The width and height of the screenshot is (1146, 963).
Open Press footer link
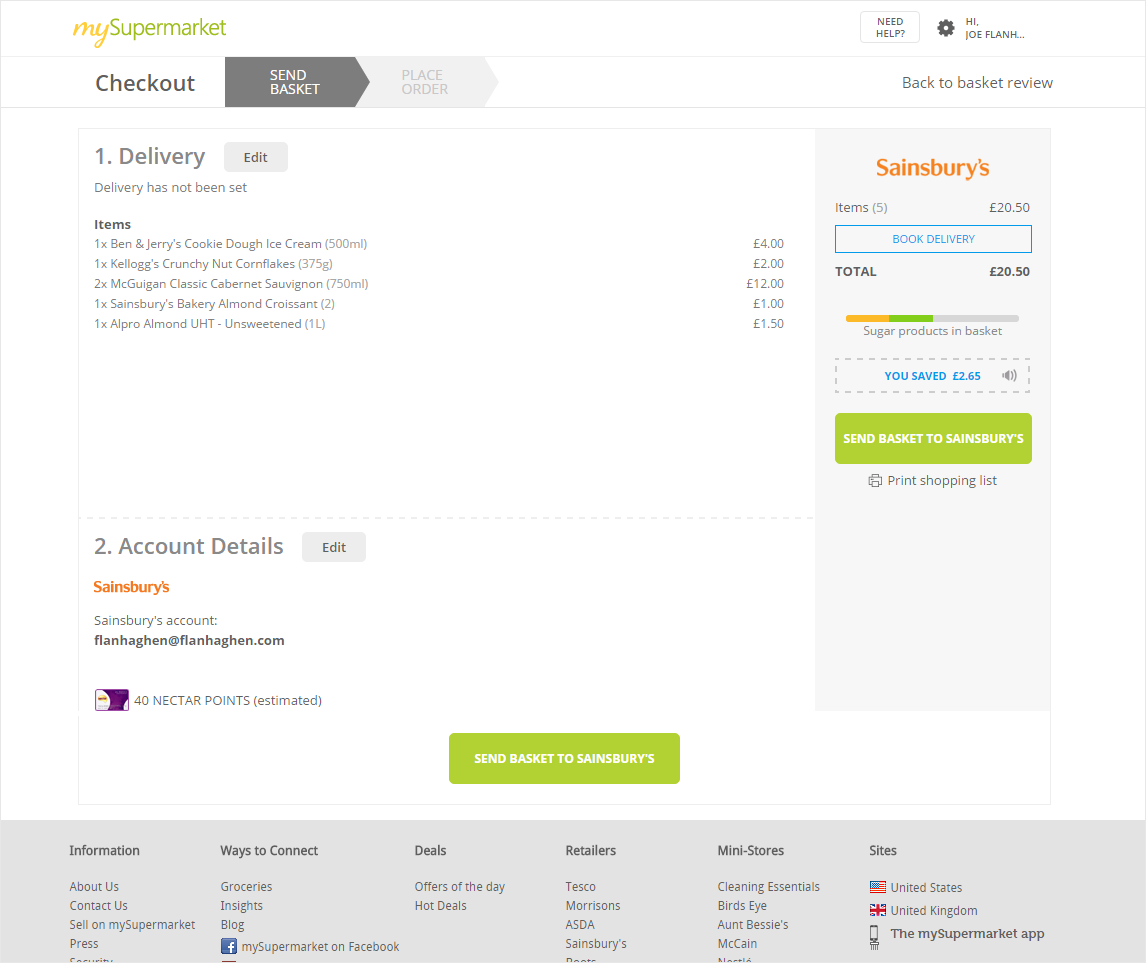point(84,944)
